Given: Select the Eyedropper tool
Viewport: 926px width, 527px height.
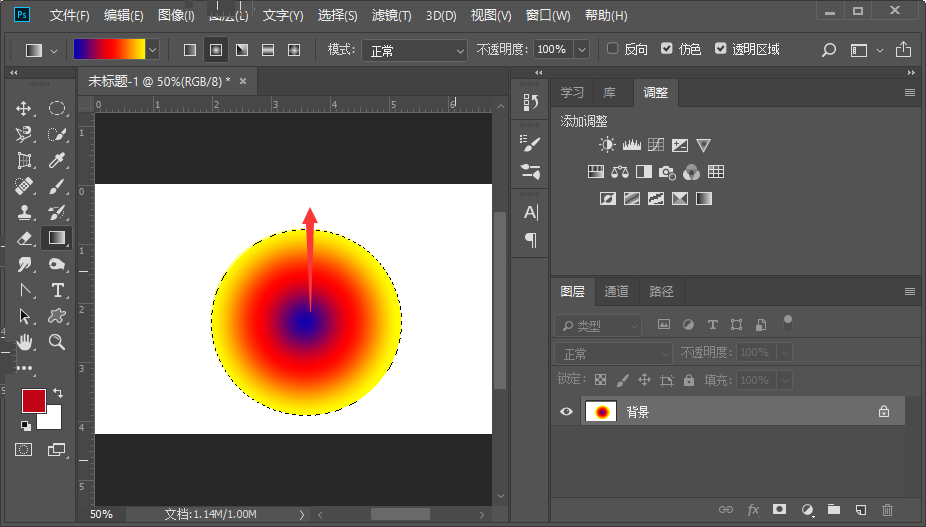Looking at the screenshot, I should 57,160.
